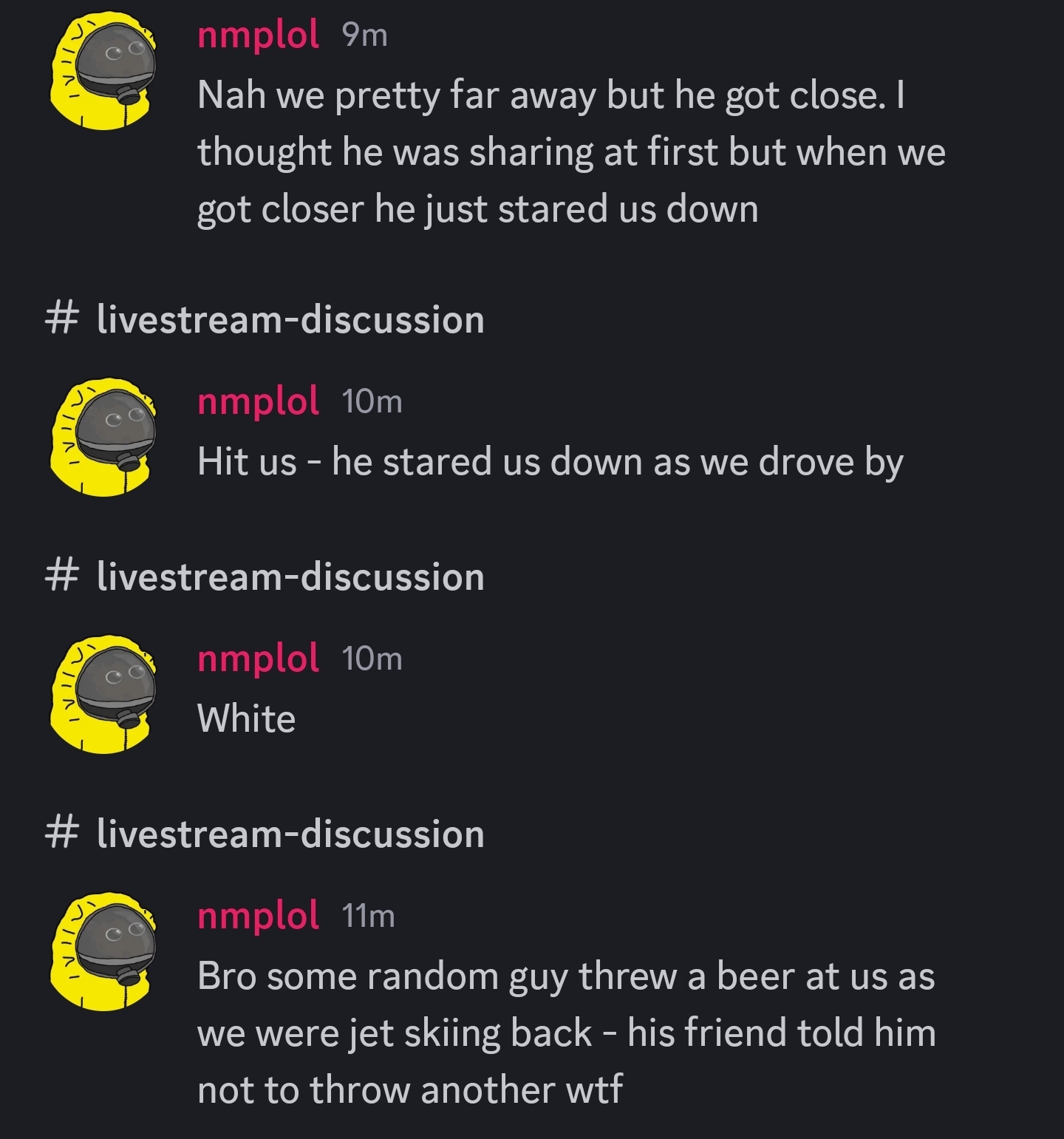This screenshot has width=1064, height=1139.
Task: Tap nmplol username on the 11m message
Action: click(258, 916)
